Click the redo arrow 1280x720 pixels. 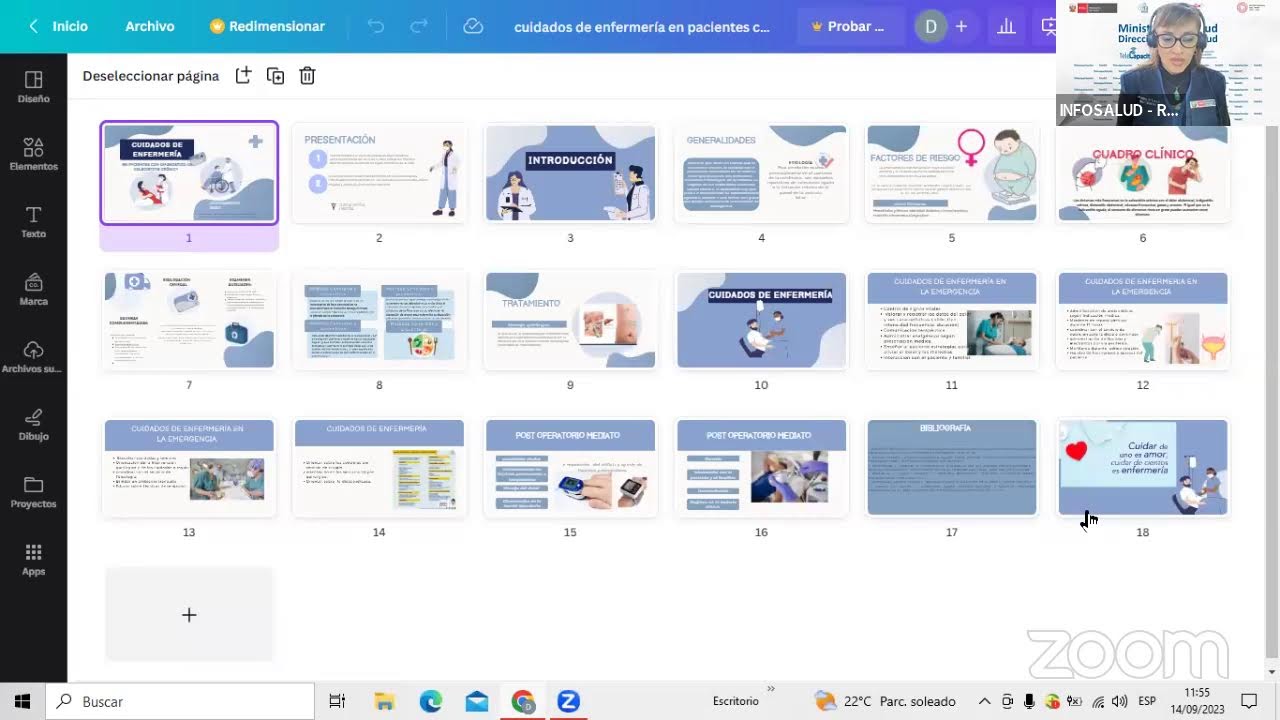point(419,26)
